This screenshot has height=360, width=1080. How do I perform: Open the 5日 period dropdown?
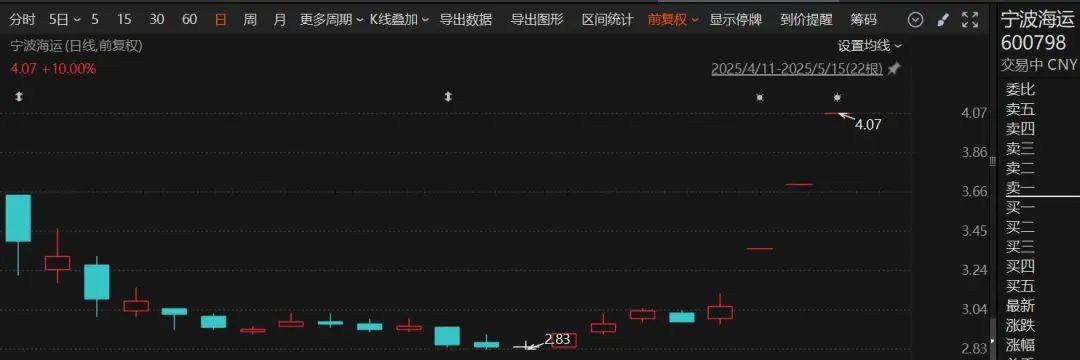click(65, 20)
